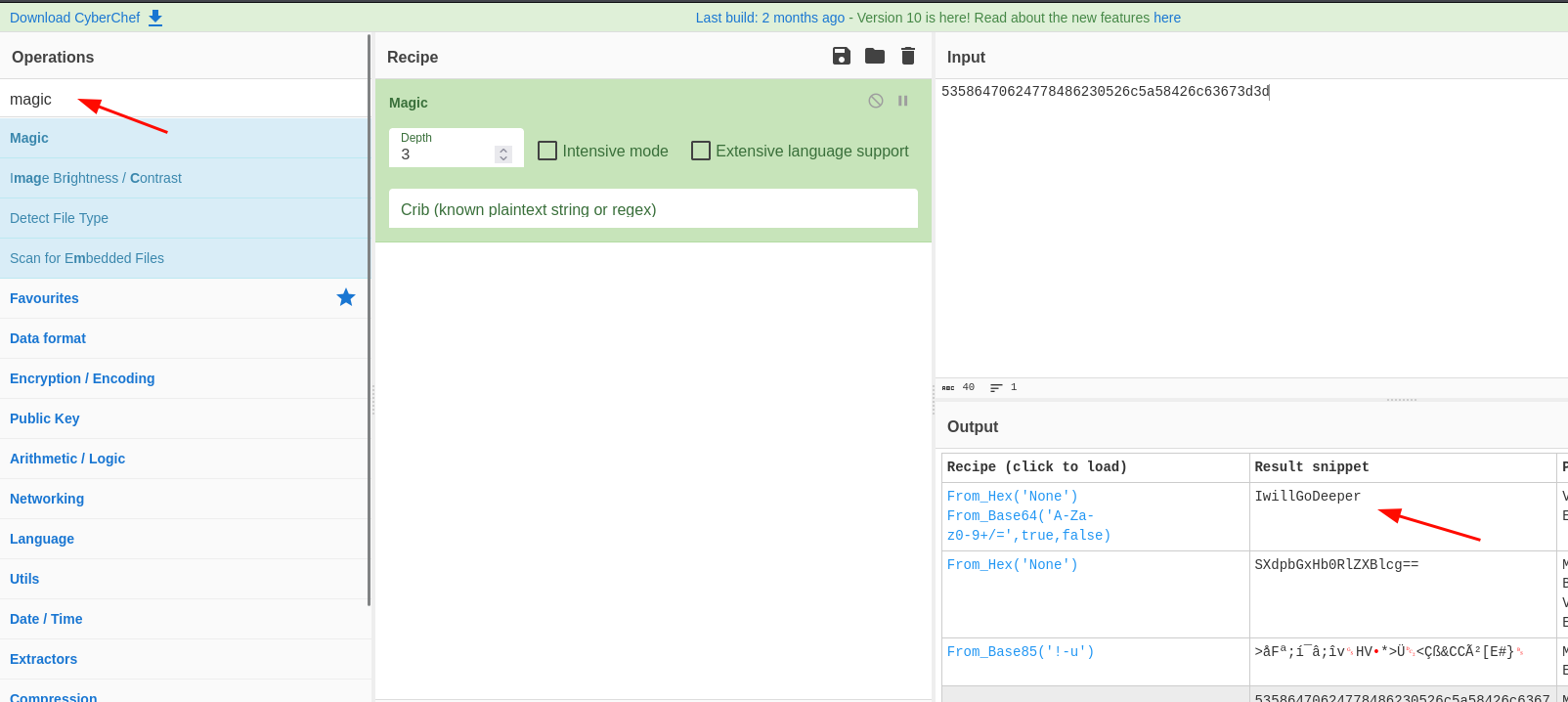The image size is (1568, 702).
Task: Expand Arithmetic / Logic category
Action: [185, 459]
